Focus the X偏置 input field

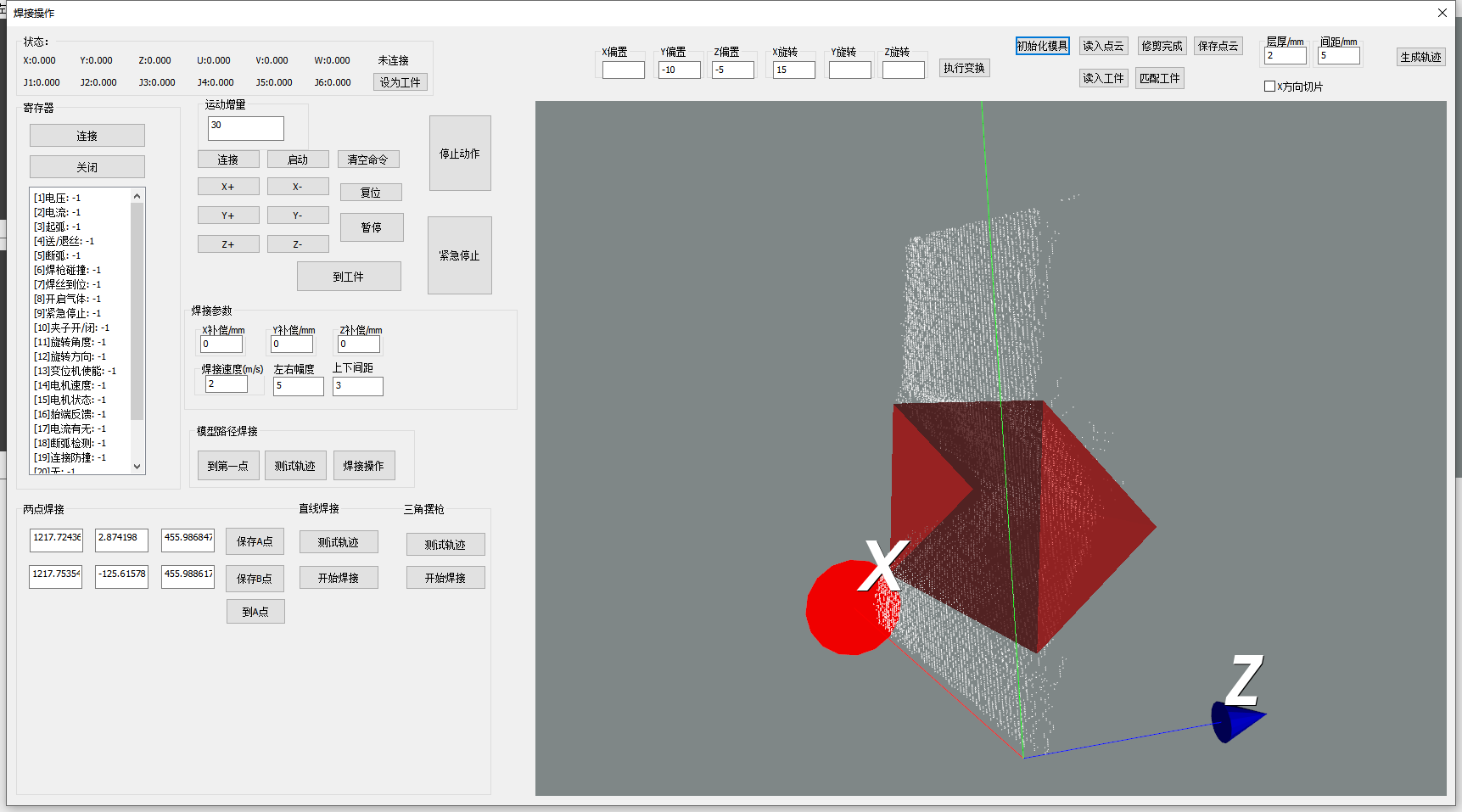coord(624,70)
